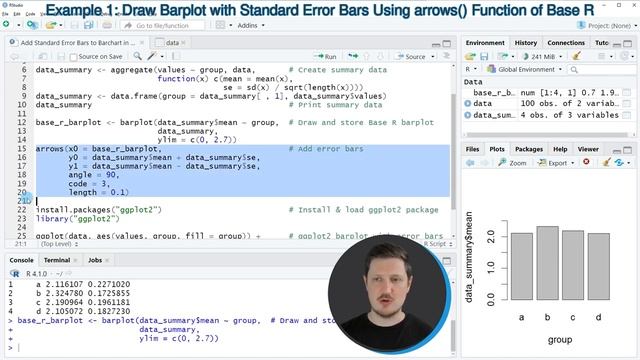The width and height of the screenshot is (640, 360).
Task: Click the Source button
Action: point(411,56)
